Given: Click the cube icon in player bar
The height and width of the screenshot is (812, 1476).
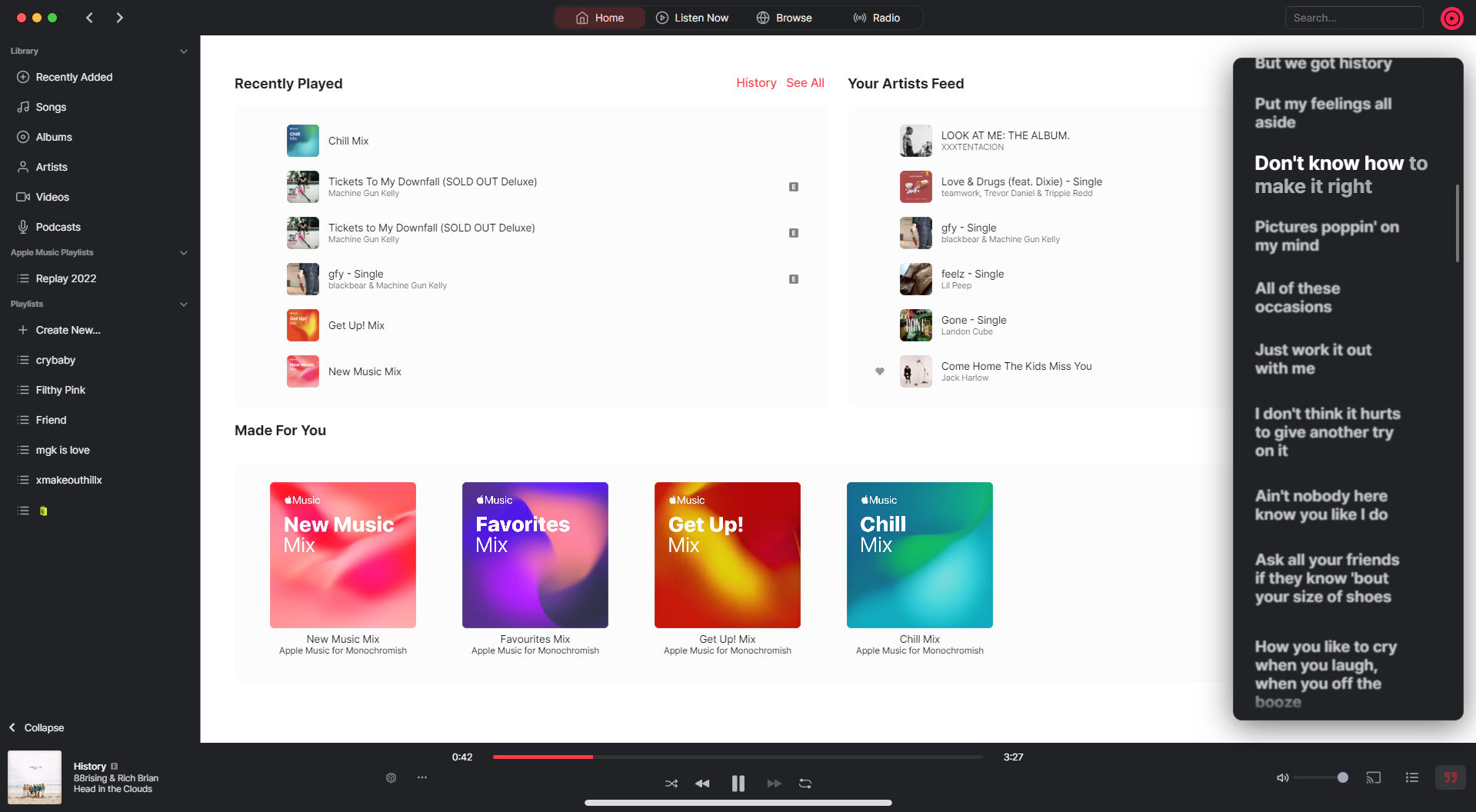Looking at the screenshot, I should [391, 777].
